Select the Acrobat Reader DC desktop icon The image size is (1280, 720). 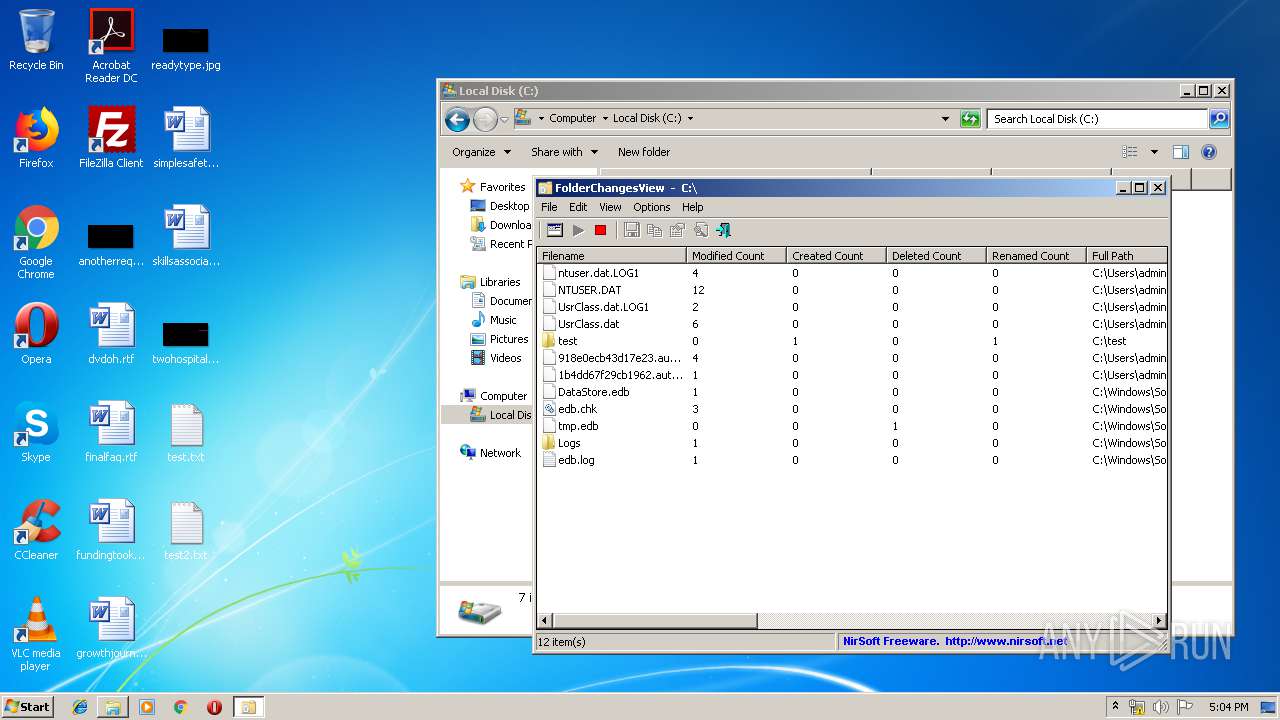pos(111,46)
